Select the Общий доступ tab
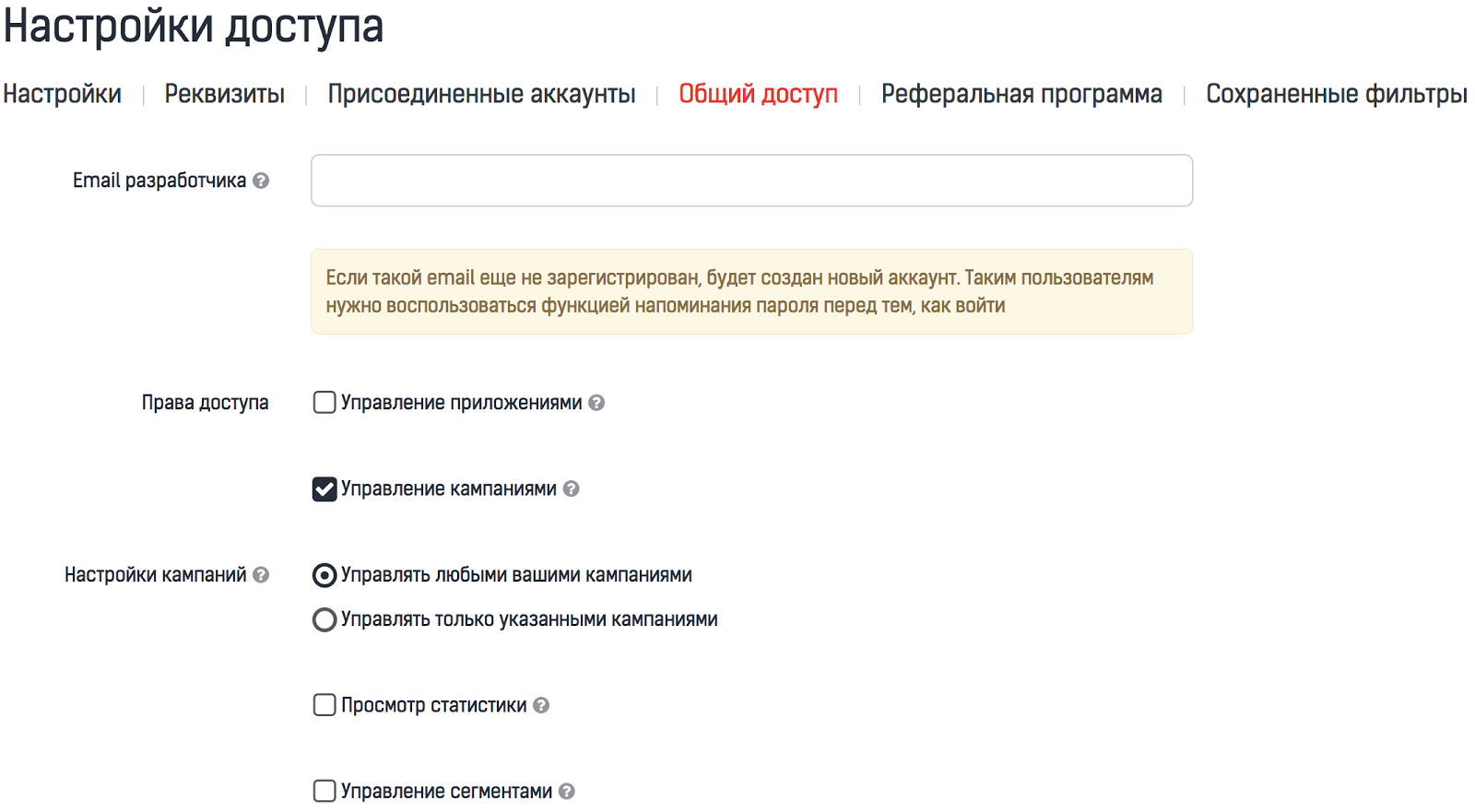Image resolution: width=1475 pixels, height=812 pixels. tap(758, 94)
